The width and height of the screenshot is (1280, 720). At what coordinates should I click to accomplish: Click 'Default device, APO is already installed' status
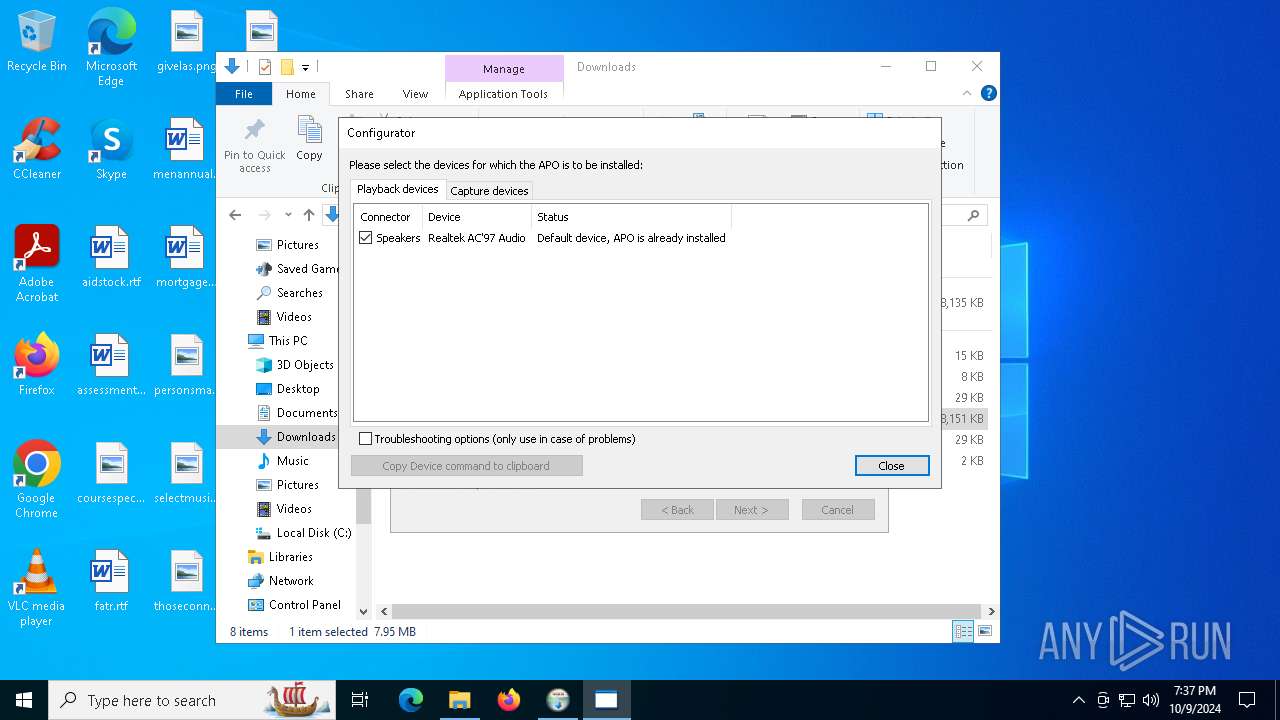(x=631, y=238)
